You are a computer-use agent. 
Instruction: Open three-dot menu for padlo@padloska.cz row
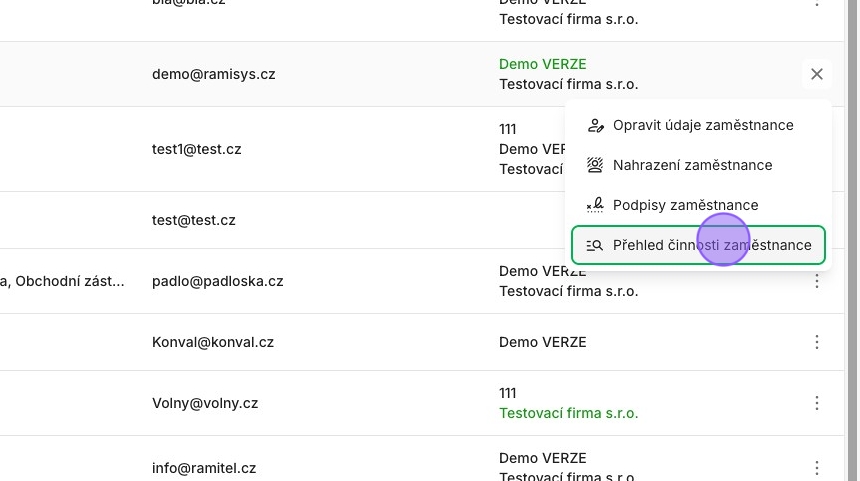pyautogui.click(x=817, y=281)
